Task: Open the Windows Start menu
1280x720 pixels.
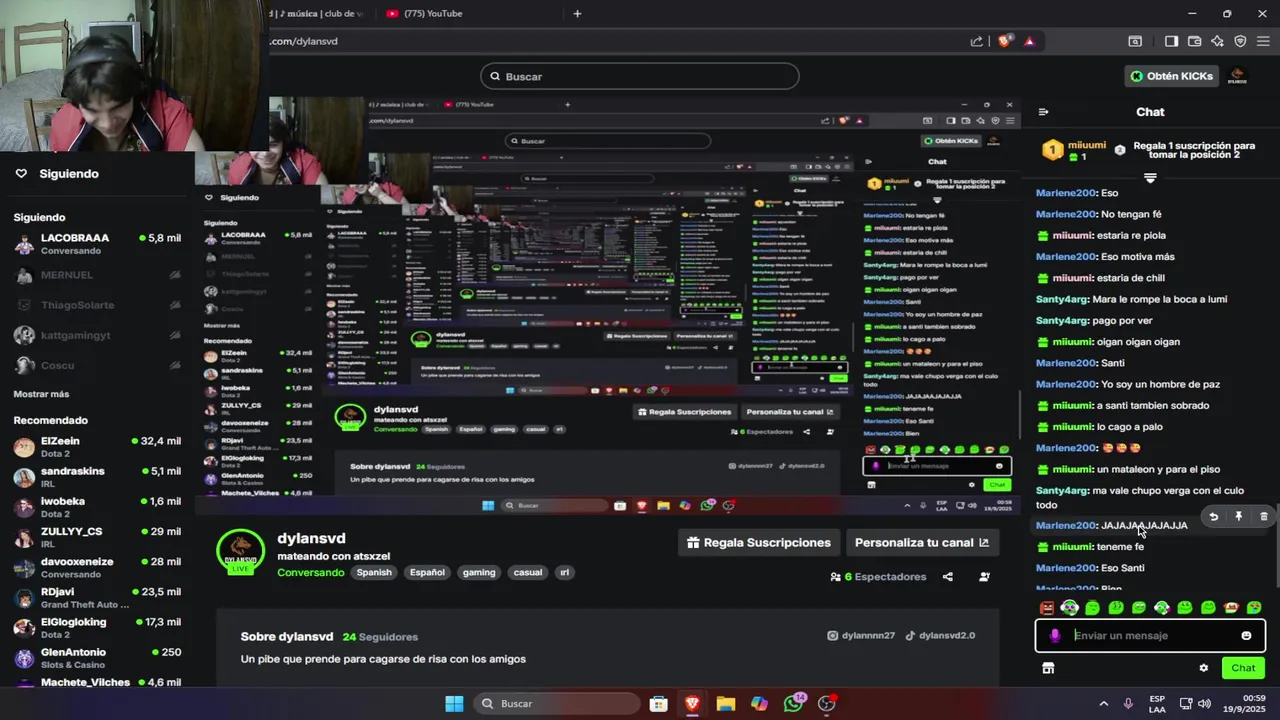Action: click(x=454, y=704)
